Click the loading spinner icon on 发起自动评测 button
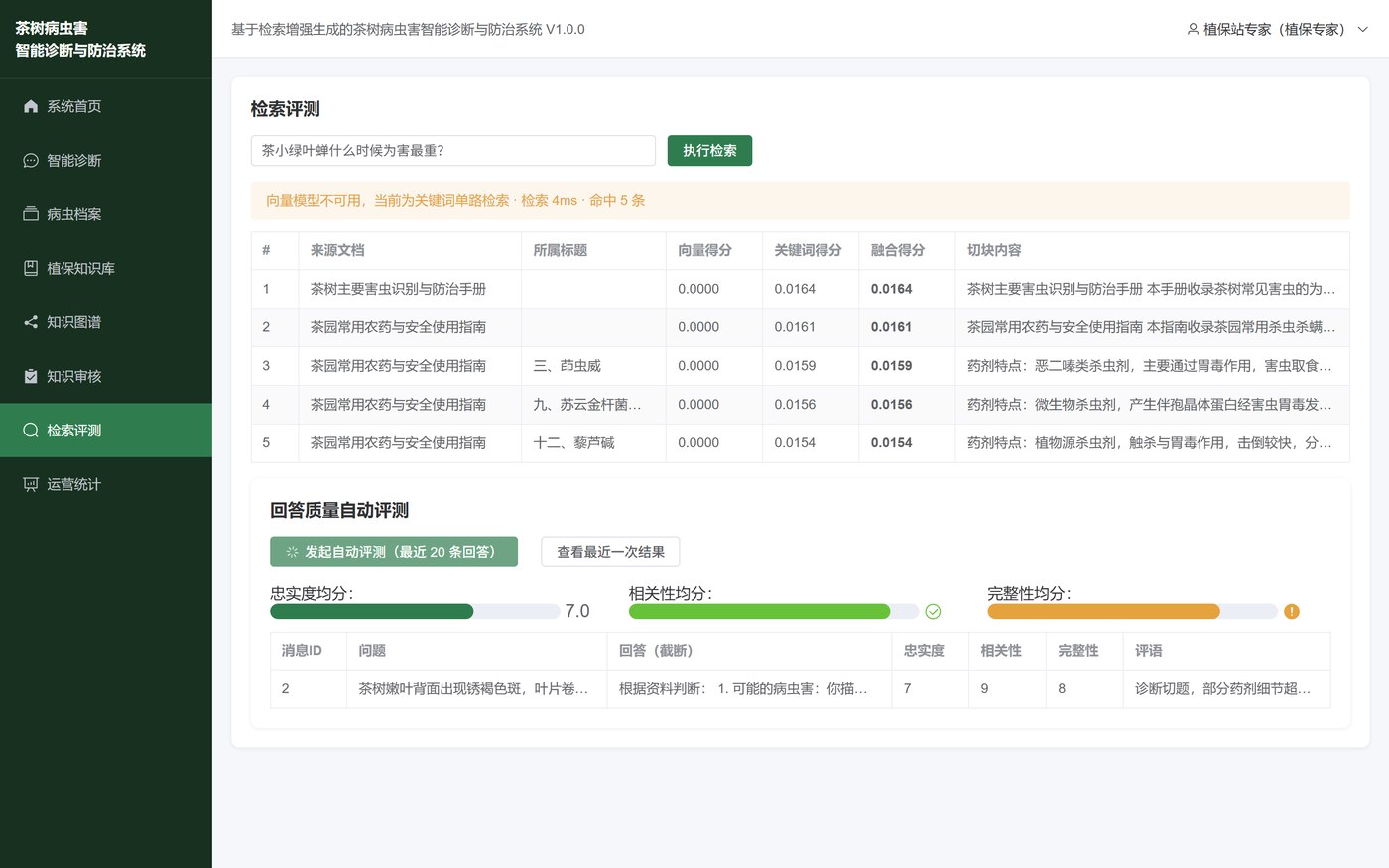The image size is (1389, 868). [x=292, y=552]
